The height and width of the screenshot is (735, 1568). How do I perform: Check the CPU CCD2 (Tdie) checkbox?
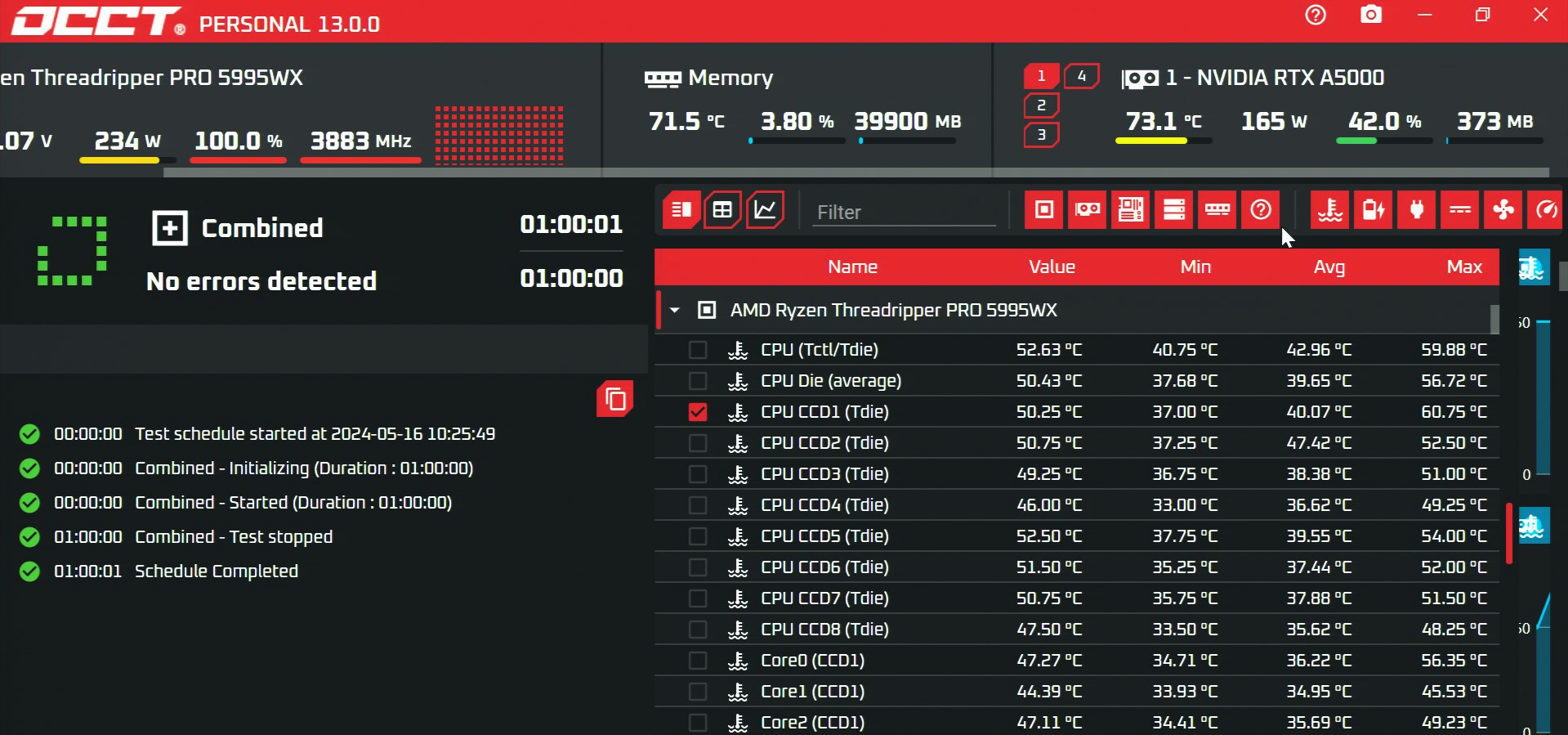click(698, 443)
